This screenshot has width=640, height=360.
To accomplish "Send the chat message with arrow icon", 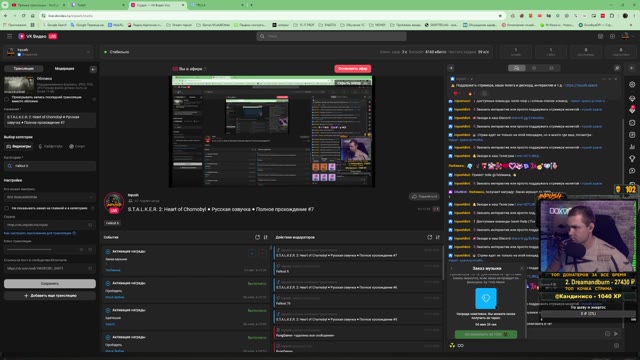I will click(x=616, y=334).
